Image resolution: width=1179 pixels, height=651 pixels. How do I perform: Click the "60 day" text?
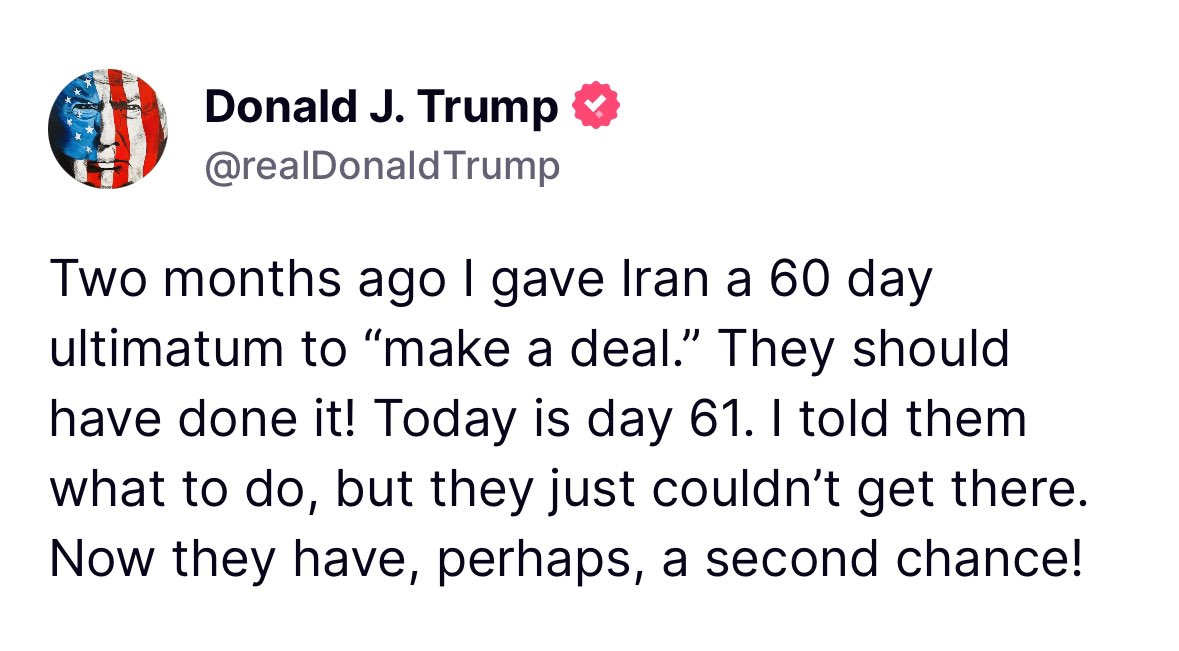point(850,282)
